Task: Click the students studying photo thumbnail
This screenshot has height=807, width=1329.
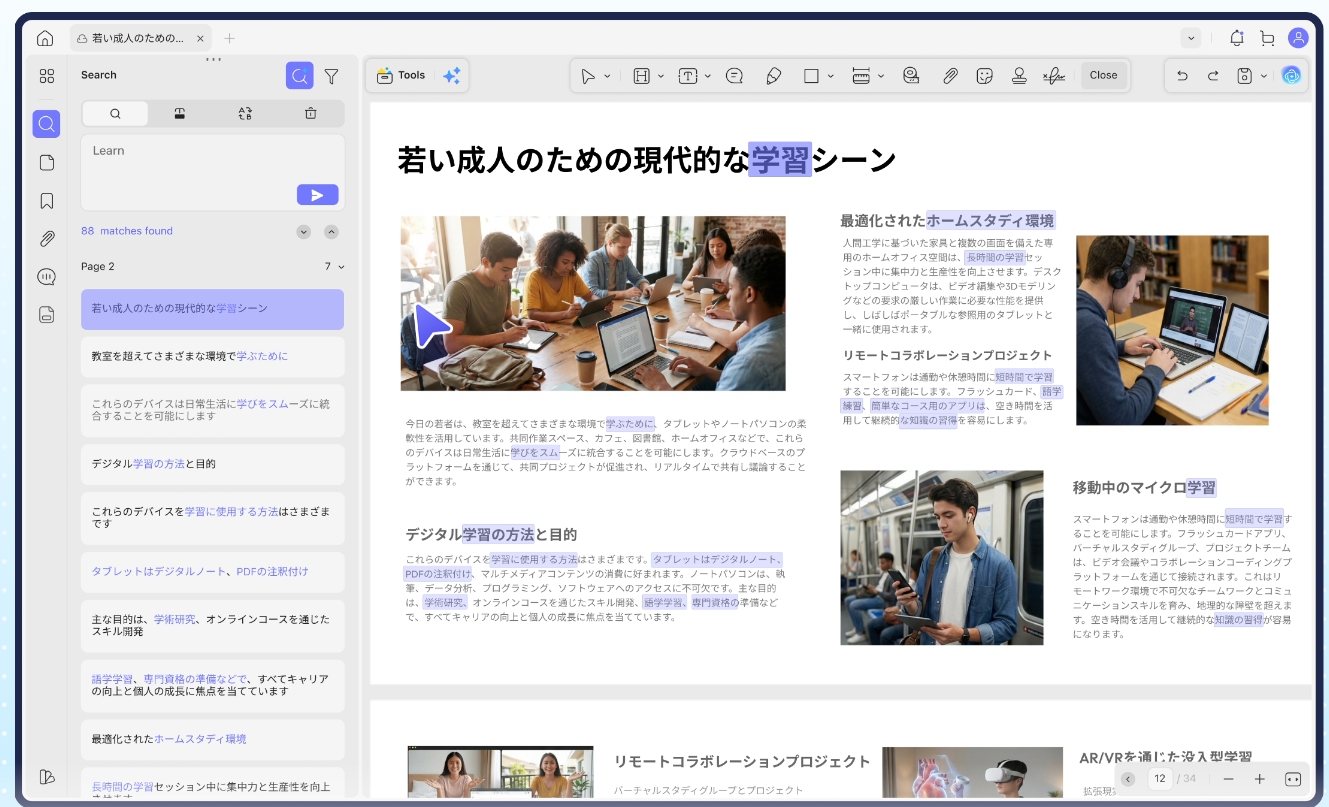Action: (593, 303)
